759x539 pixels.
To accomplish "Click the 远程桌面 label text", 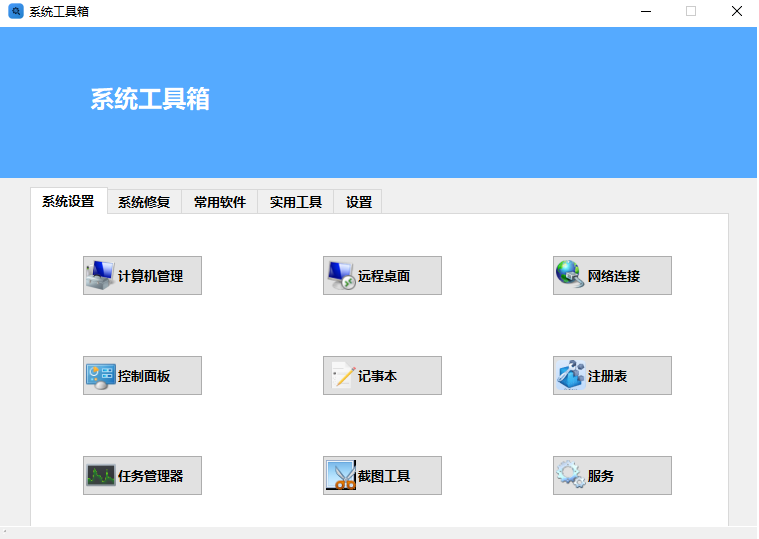I will point(384,276).
